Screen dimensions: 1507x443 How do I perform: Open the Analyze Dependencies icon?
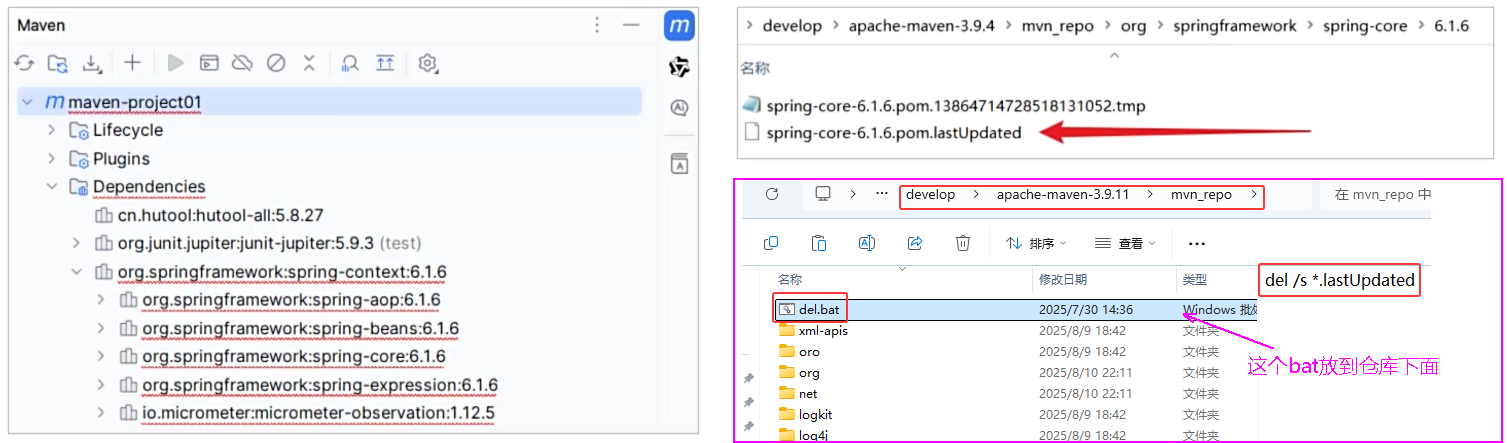(x=350, y=64)
